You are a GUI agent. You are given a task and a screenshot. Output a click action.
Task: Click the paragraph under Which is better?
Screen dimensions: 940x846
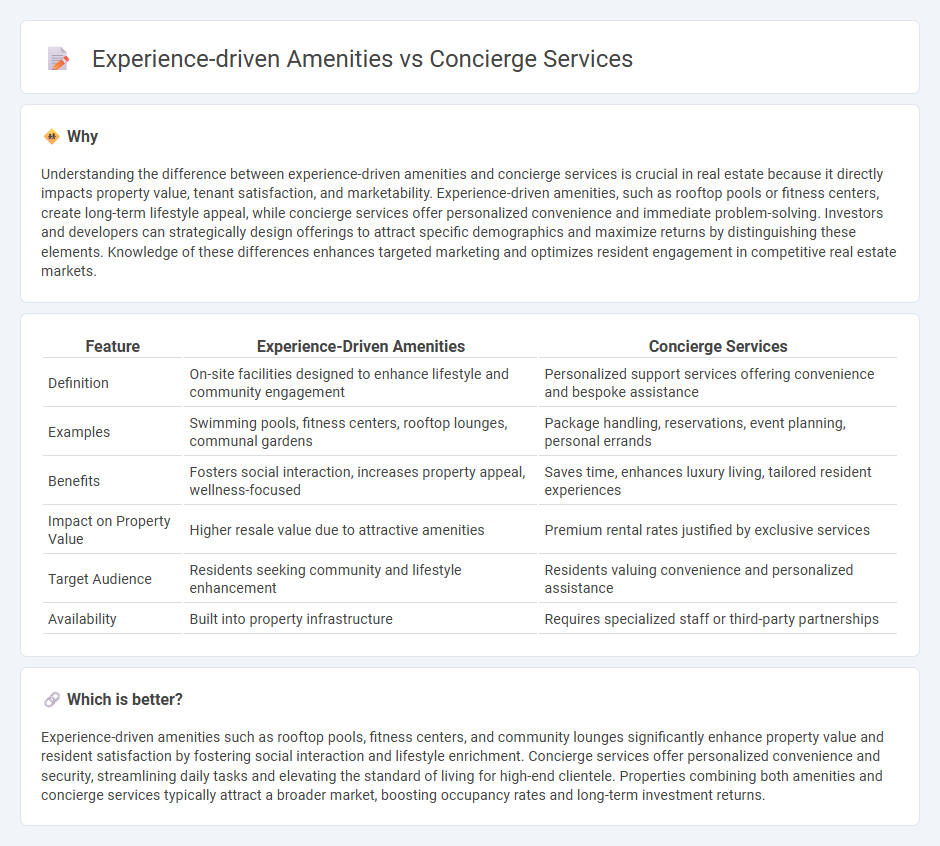(x=462, y=766)
